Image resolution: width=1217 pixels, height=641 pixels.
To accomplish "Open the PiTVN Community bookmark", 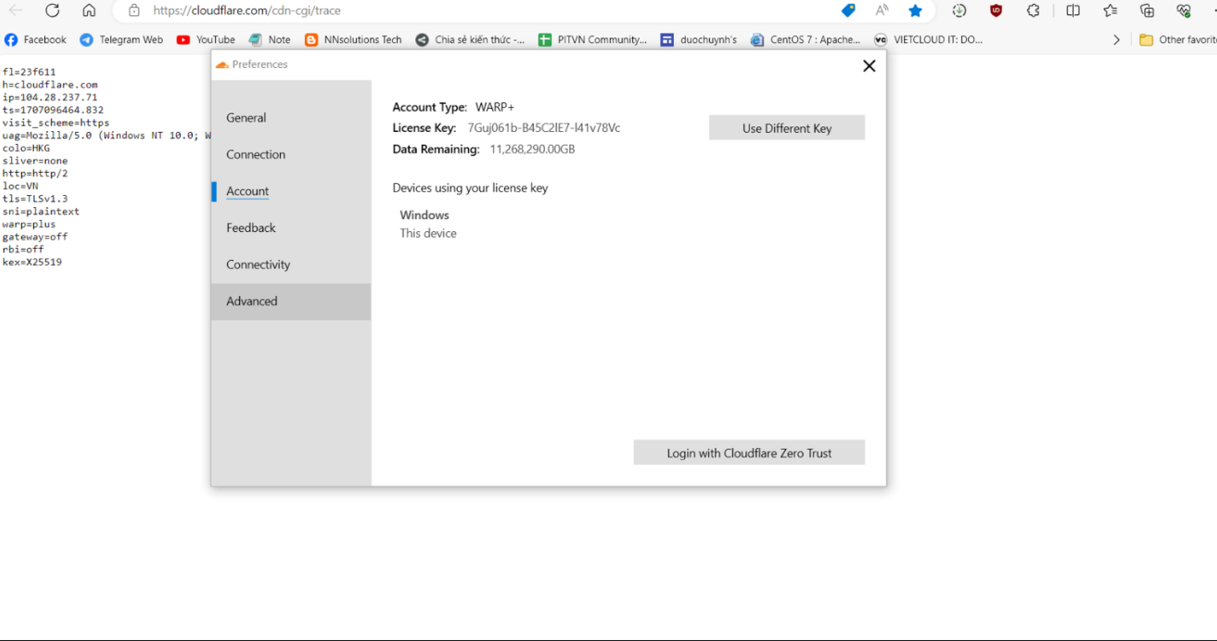I will [592, 40].
